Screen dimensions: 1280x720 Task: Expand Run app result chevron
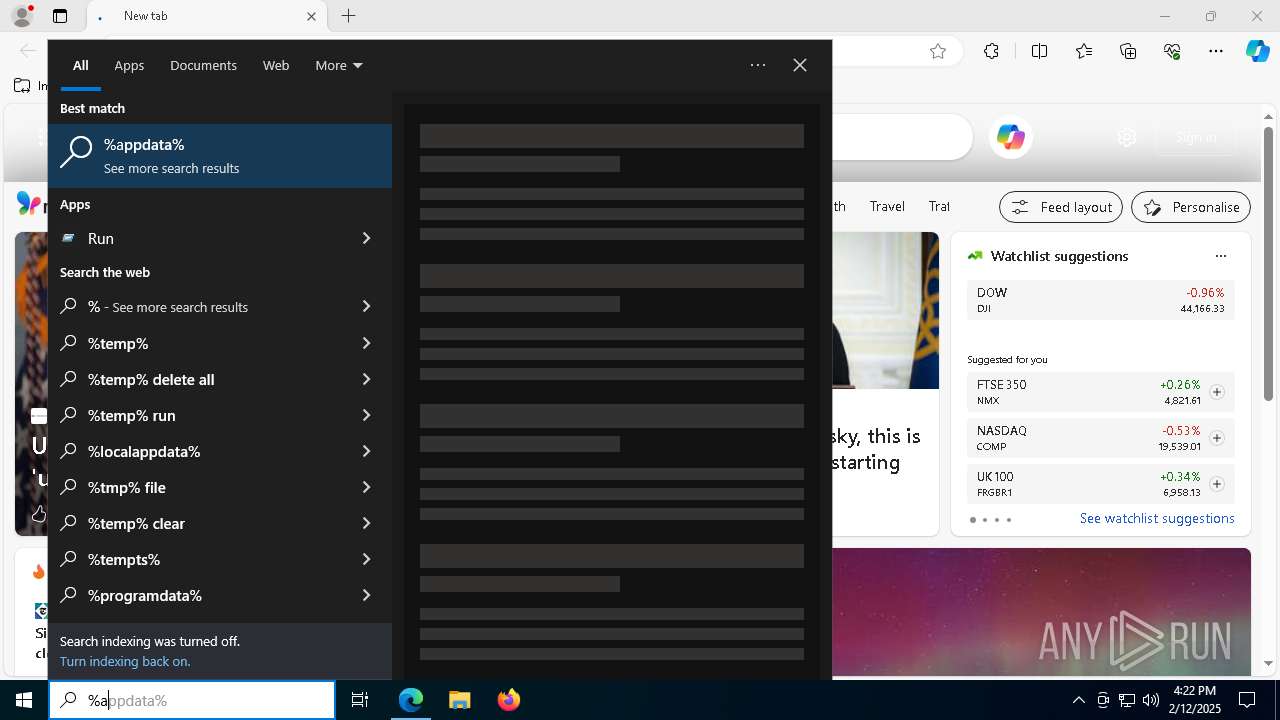pos(366,238)
